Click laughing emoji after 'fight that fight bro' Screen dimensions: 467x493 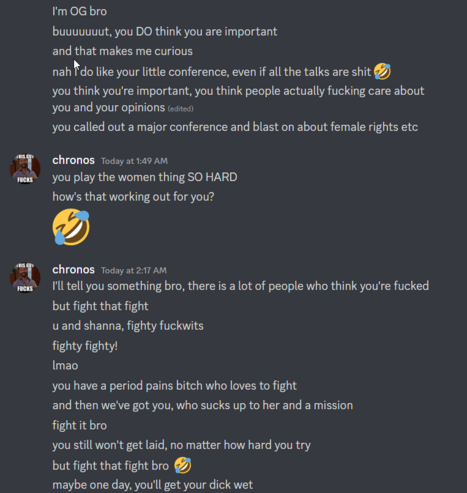coord(183,465)
